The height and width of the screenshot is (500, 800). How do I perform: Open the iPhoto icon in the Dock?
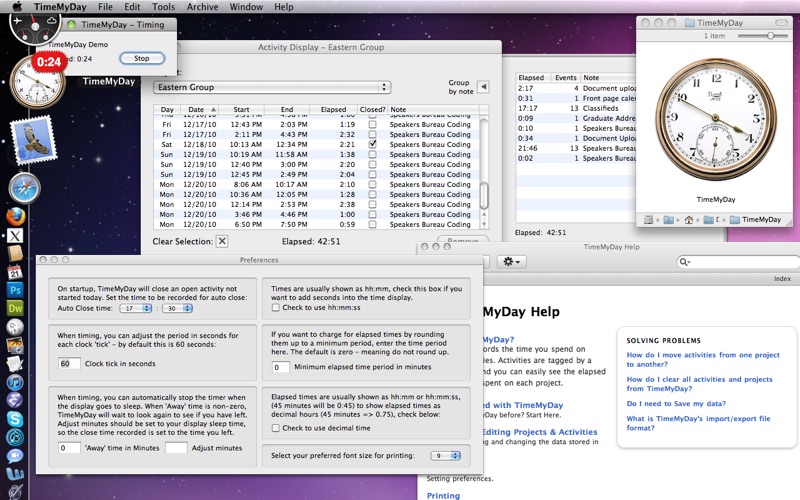(x=15, y=345)
